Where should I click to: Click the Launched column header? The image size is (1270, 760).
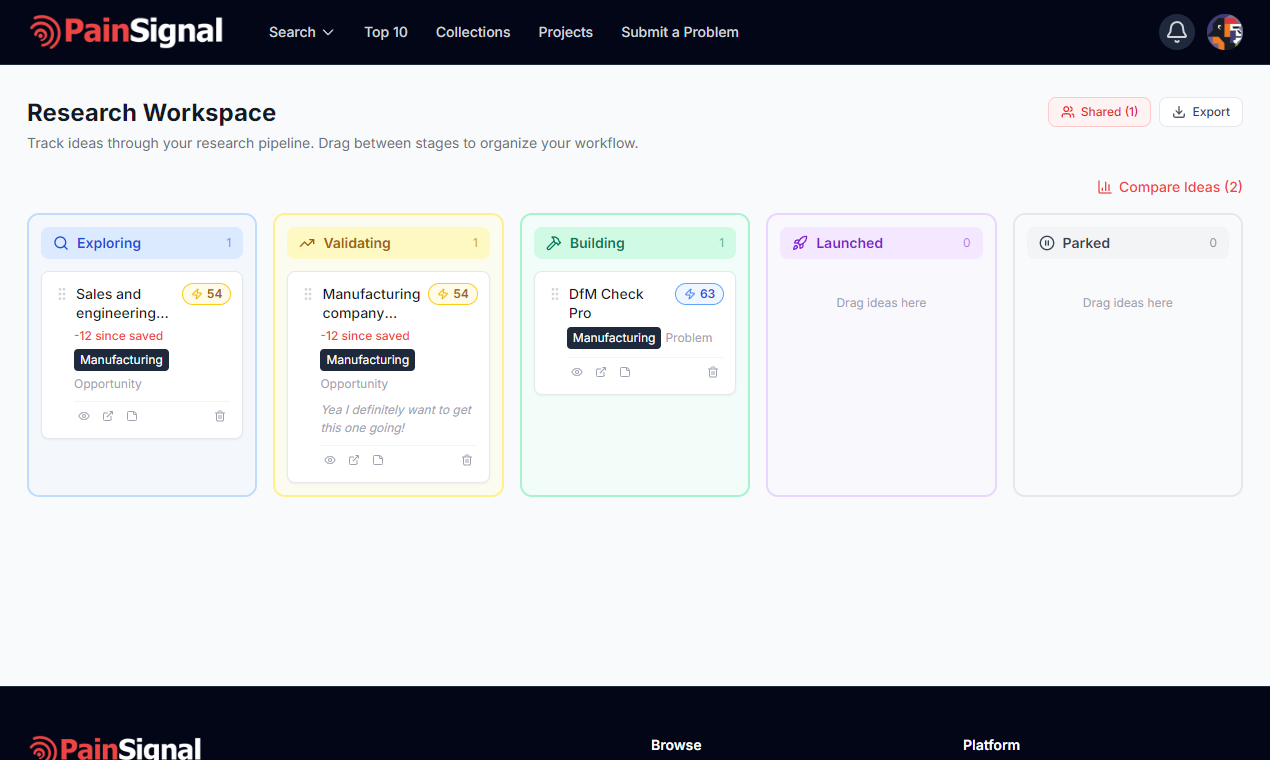pyautogui.click(x=881, y=243)
